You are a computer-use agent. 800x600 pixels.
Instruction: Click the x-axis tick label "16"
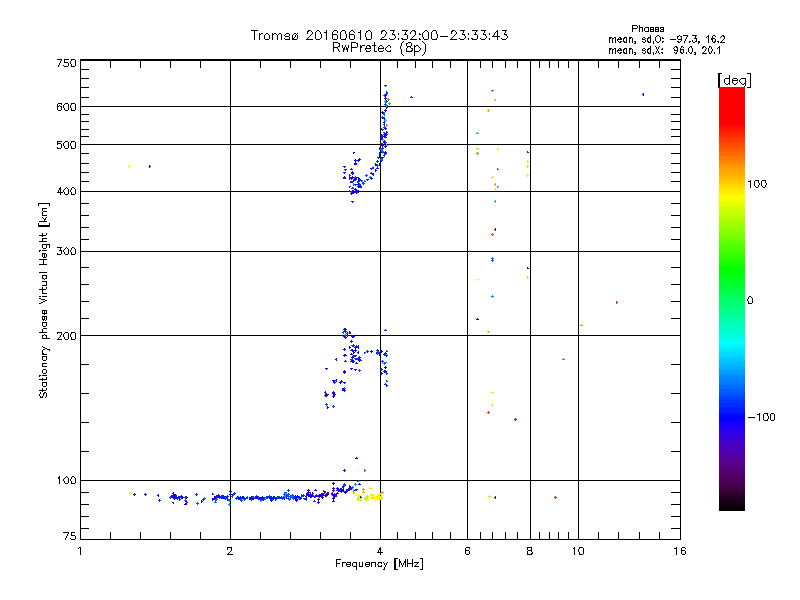click(x=680, y=551)
